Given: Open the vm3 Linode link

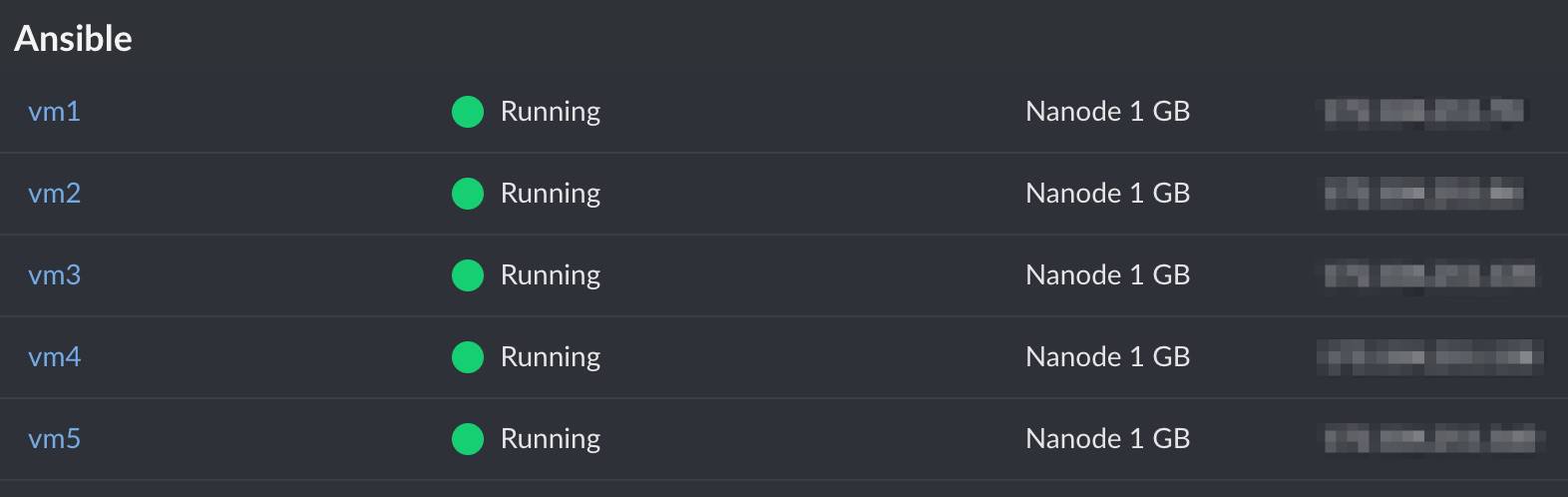Looking at the screenshot, I should (54, 275).
